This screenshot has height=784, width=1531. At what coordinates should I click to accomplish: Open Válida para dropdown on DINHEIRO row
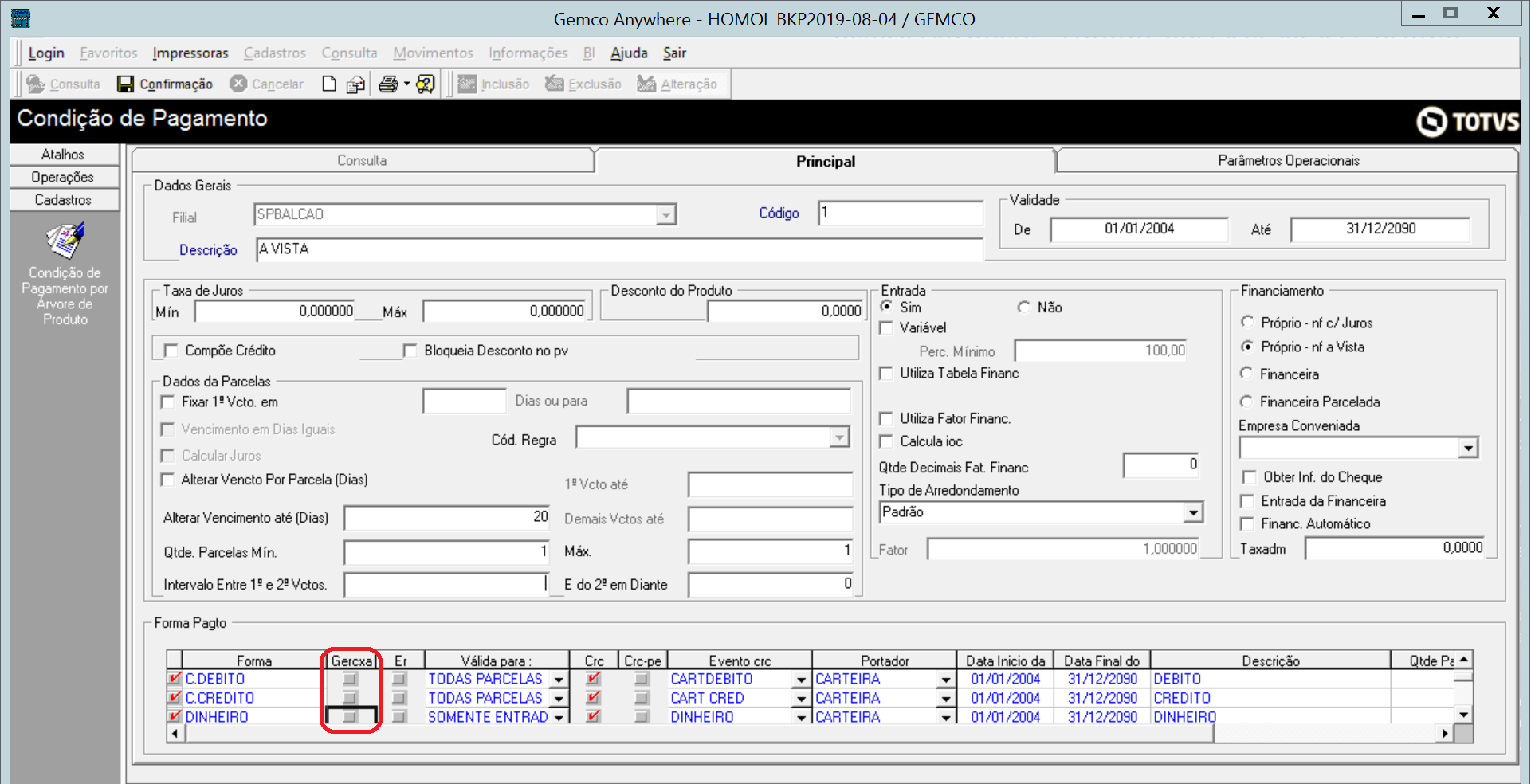coord(559,717)
